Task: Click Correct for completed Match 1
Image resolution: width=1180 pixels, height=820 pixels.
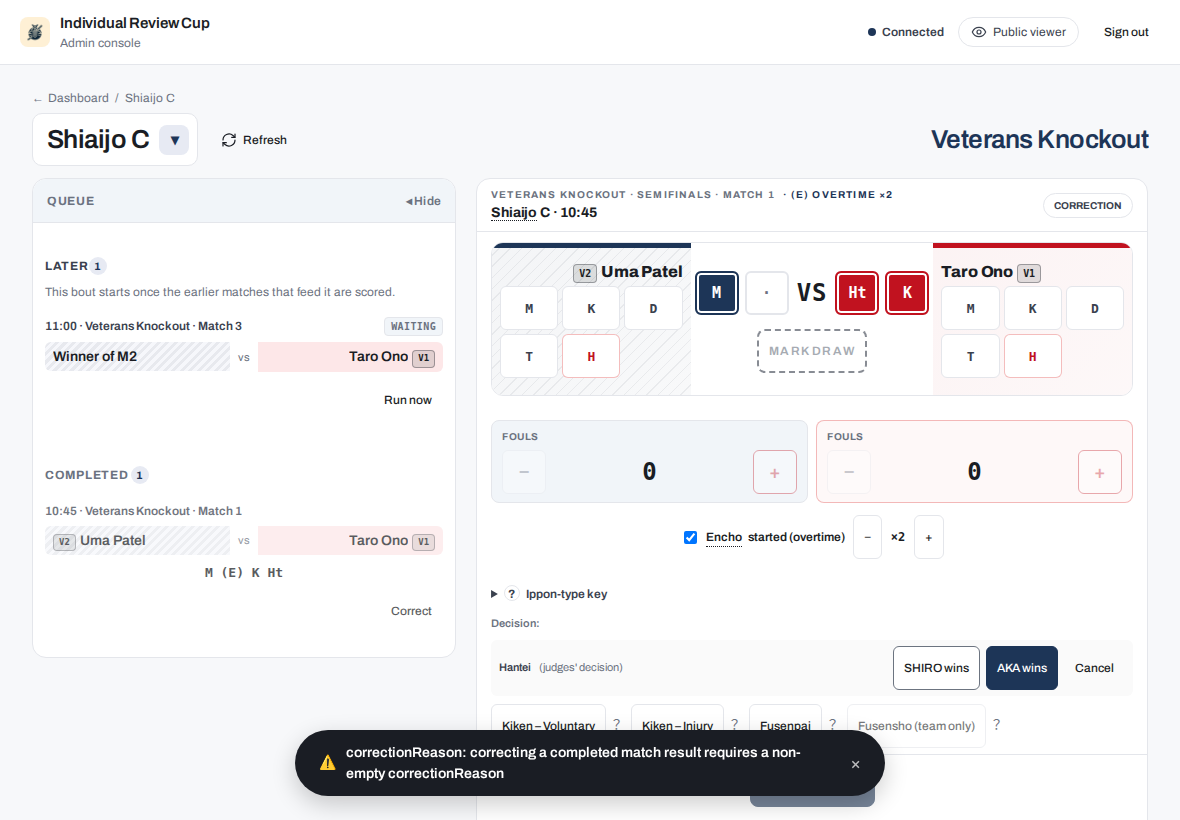Action: (x=411, y=611)
